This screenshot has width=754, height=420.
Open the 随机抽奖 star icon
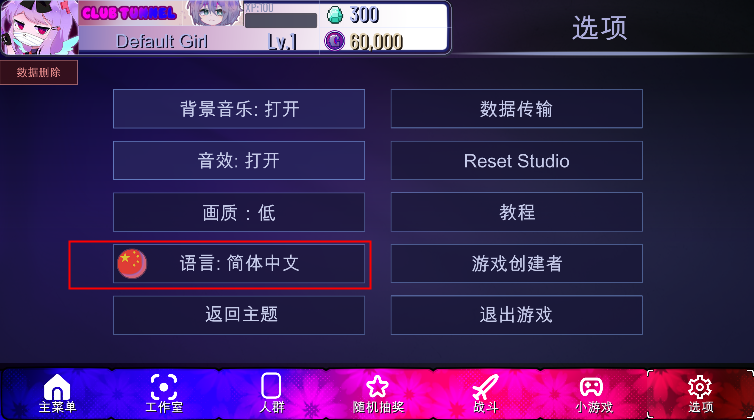click(x=377, y=387)
